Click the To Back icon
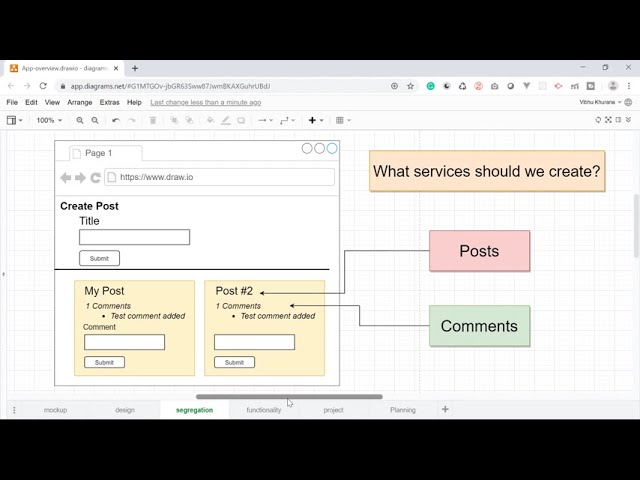Viewport: 640px width, 480px height. click(189, 120)
